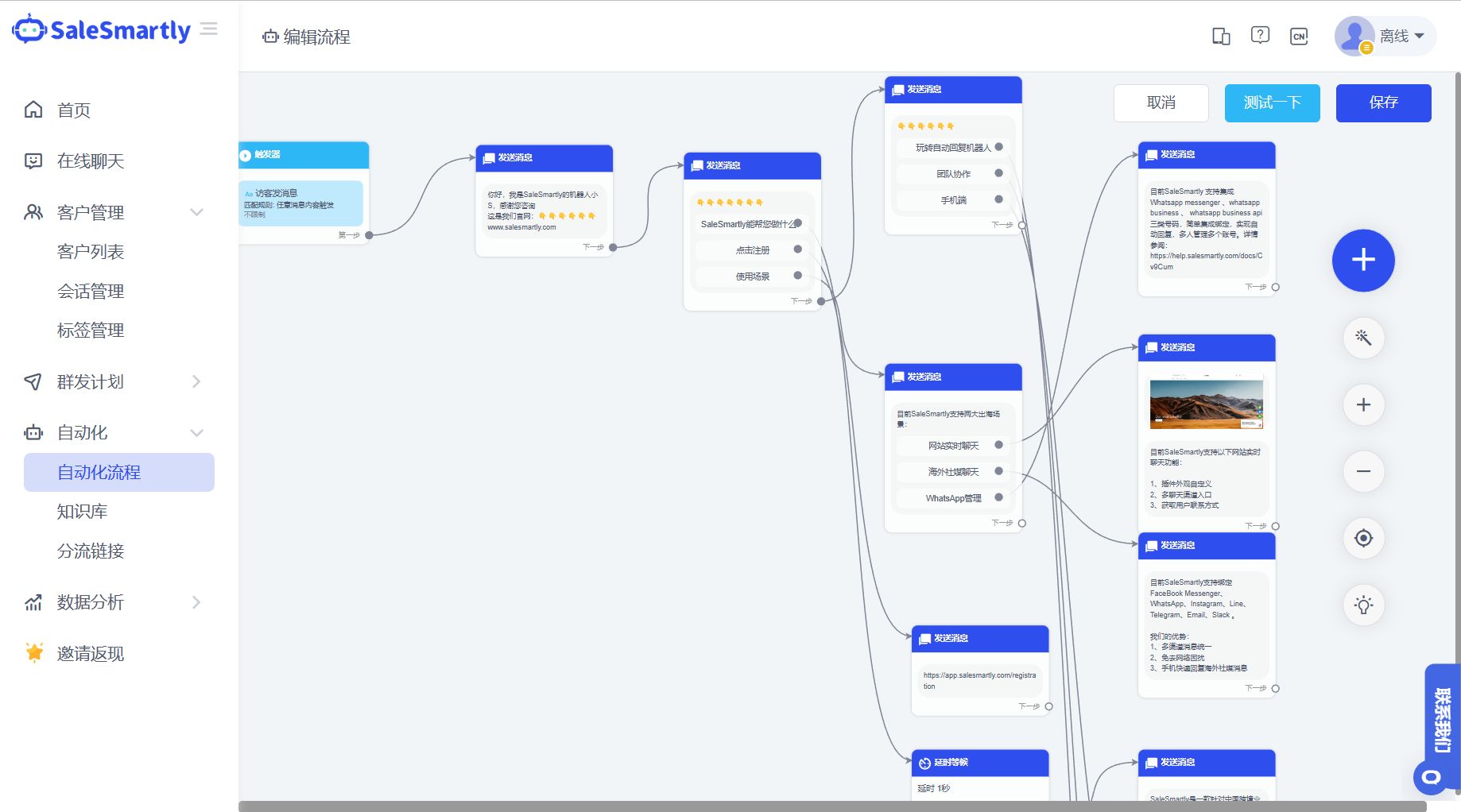Image resolution: width=1461 pixels, height=812 pixels.
Task: Click the lightbulb tips icon
Action: click(1363, 605)
